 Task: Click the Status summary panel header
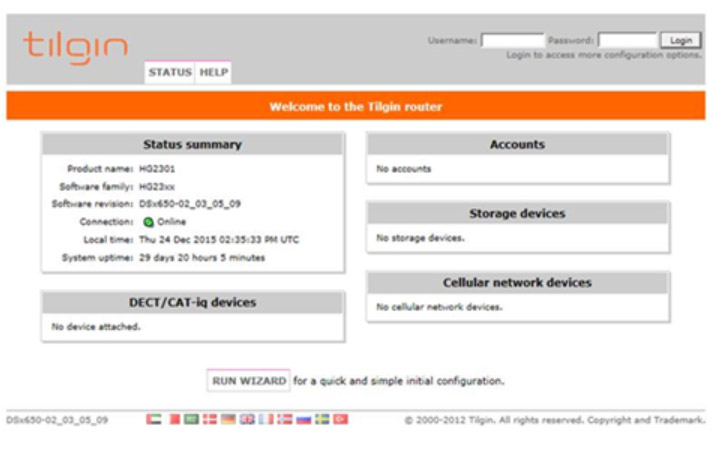193,144
